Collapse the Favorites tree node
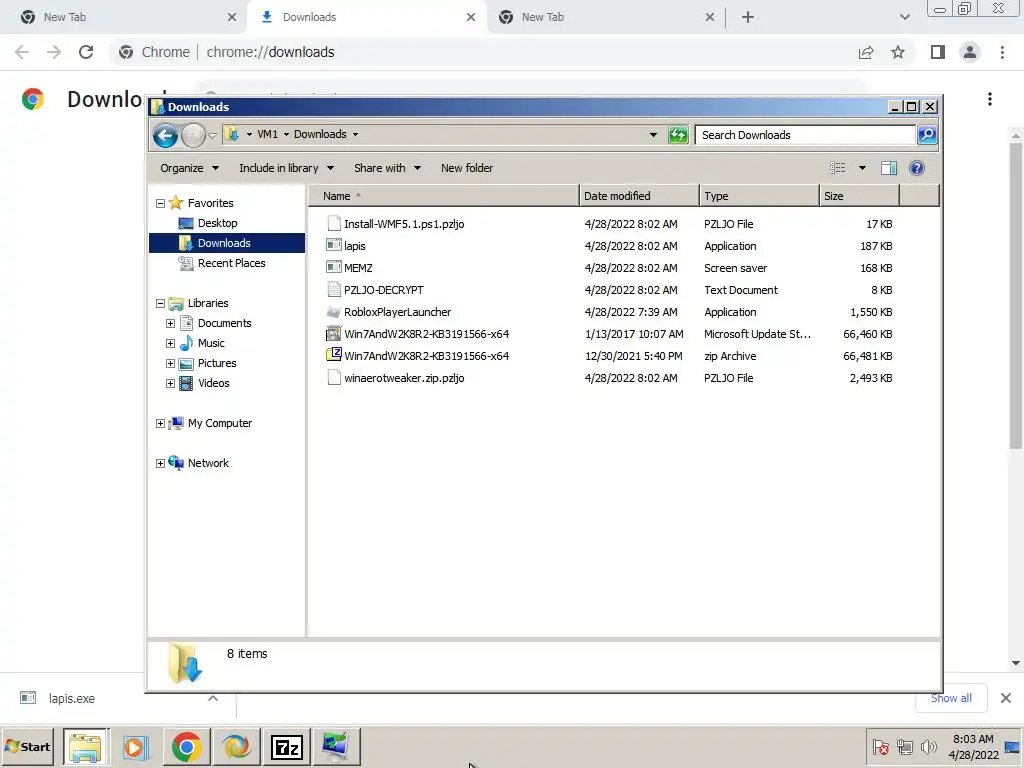The image size is (1024, 768). coord(160,203)
